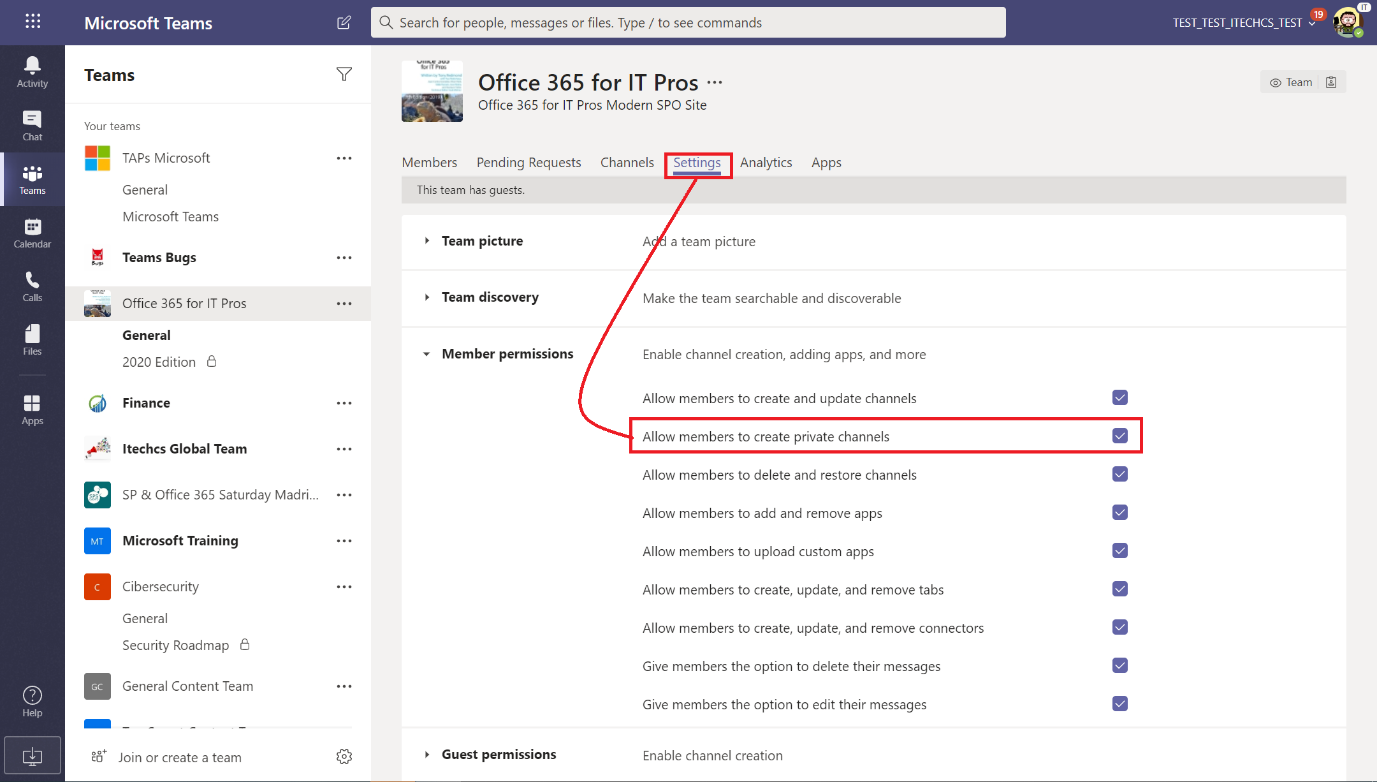Screen dimensions: 1377x782
Task: Switch to the Channels tab
Action: pos(627,162)
